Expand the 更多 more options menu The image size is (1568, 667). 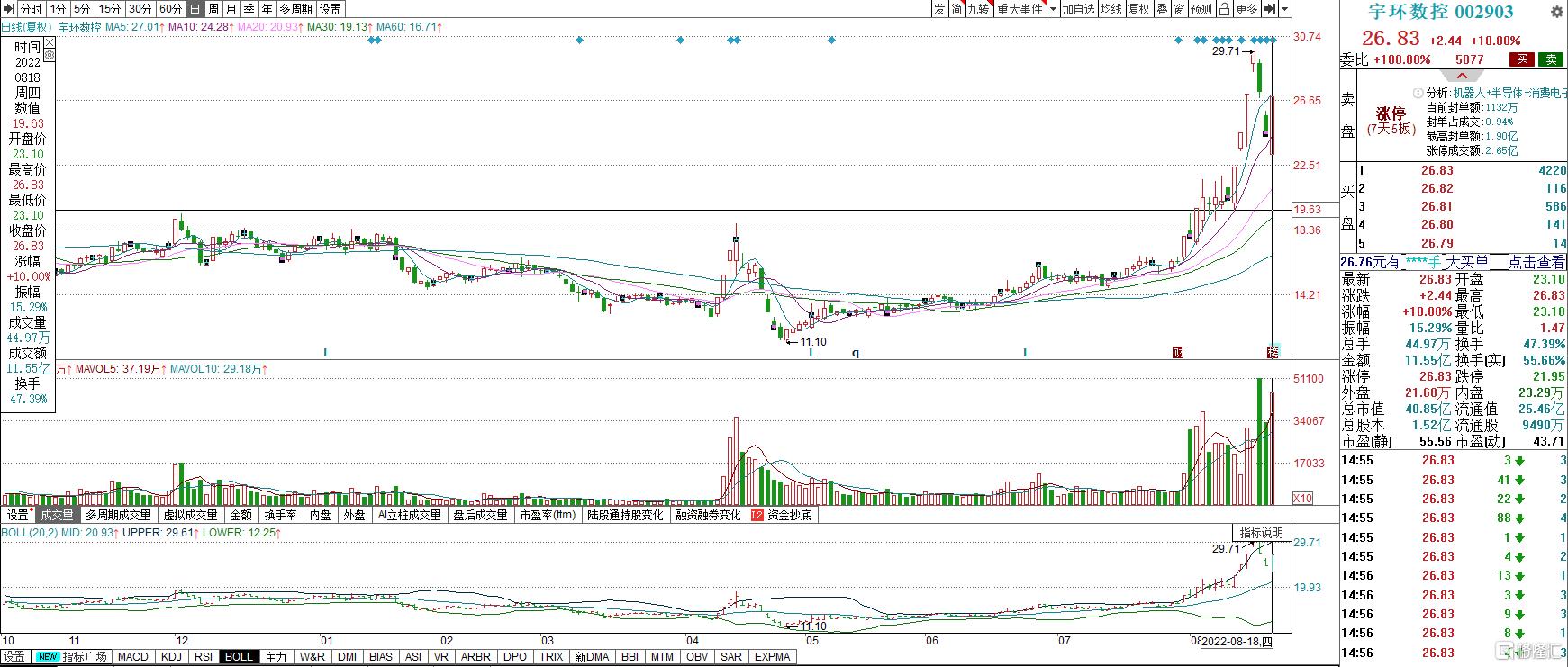coord(1247,9)
